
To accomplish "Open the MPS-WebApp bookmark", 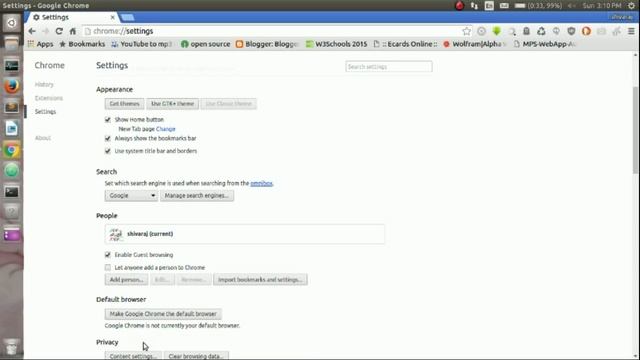I will pyautogui.click(x=544, y=44).
